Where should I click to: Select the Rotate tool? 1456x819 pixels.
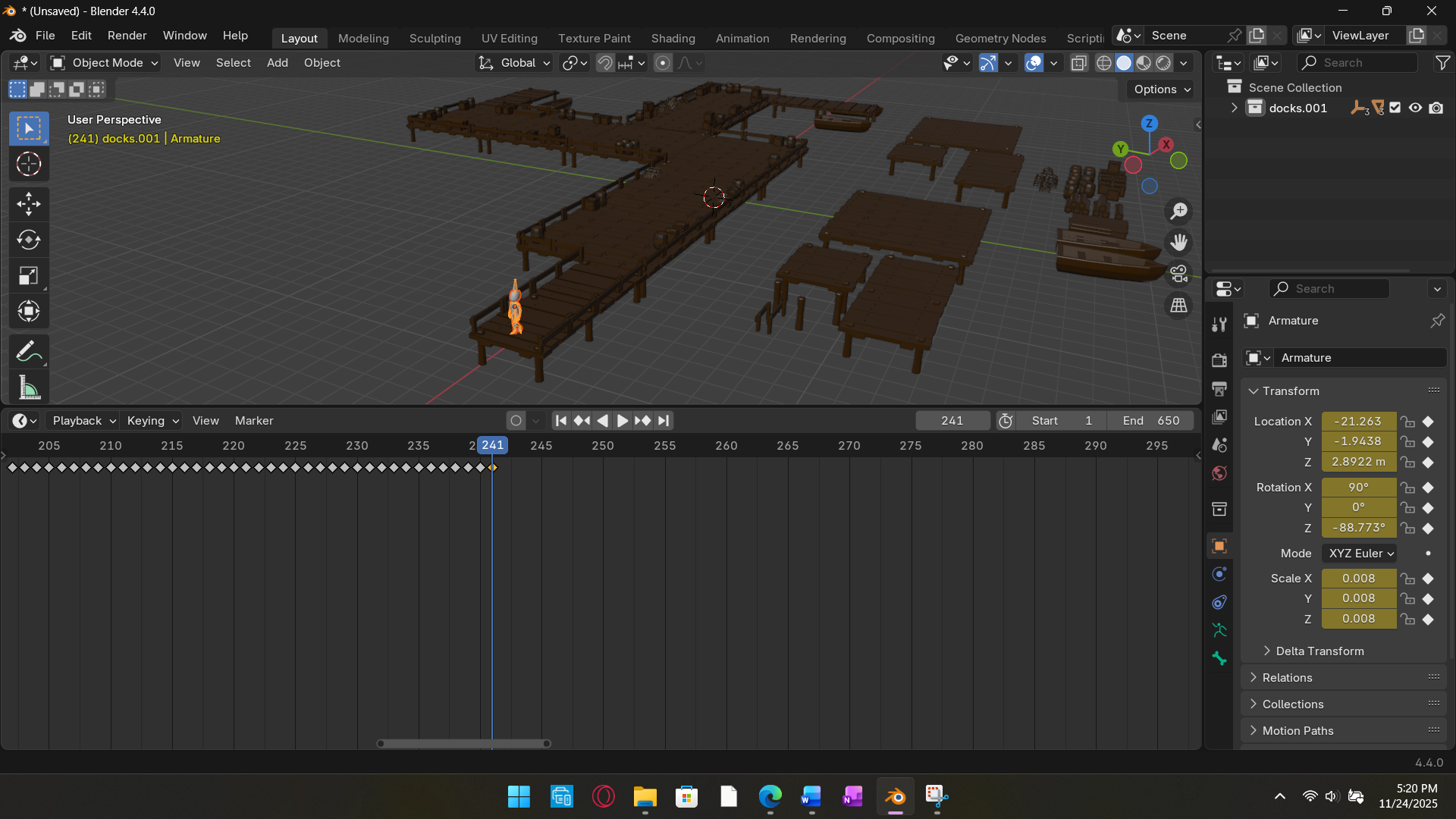click(x=29, y=240)
